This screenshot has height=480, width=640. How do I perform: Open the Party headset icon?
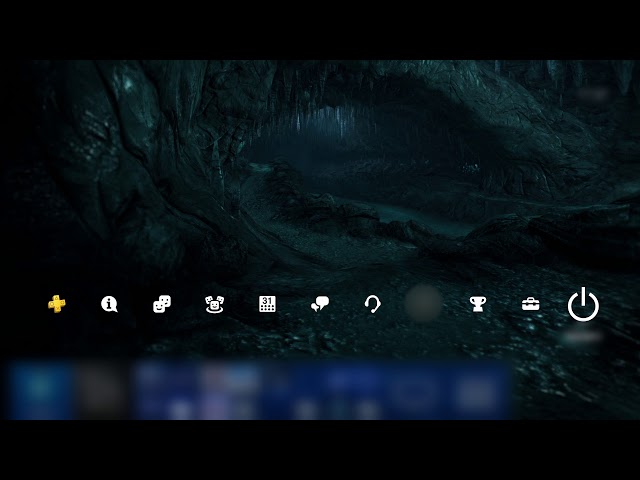tap(372, 304)
